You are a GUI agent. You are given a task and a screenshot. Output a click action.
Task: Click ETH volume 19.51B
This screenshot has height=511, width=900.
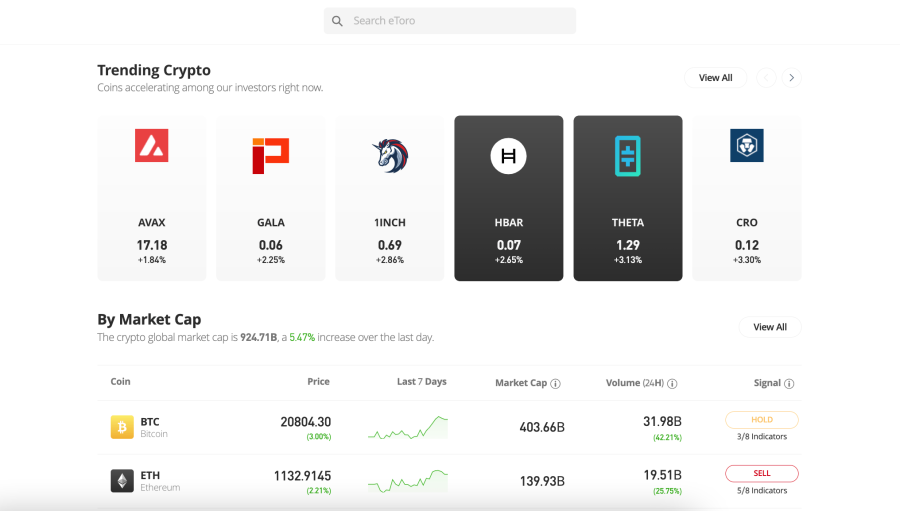(662, 475)
